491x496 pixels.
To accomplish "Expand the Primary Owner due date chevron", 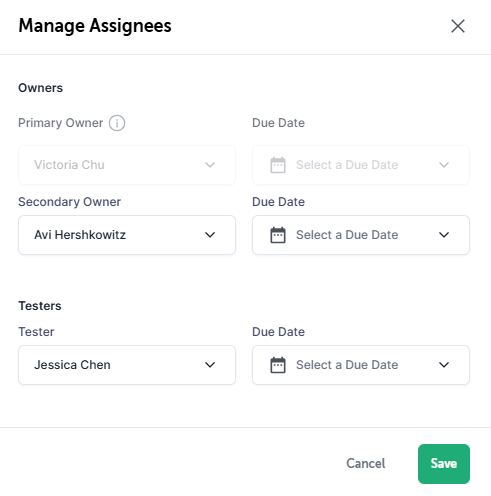I will pyautogui.click(x=444, y=165).
